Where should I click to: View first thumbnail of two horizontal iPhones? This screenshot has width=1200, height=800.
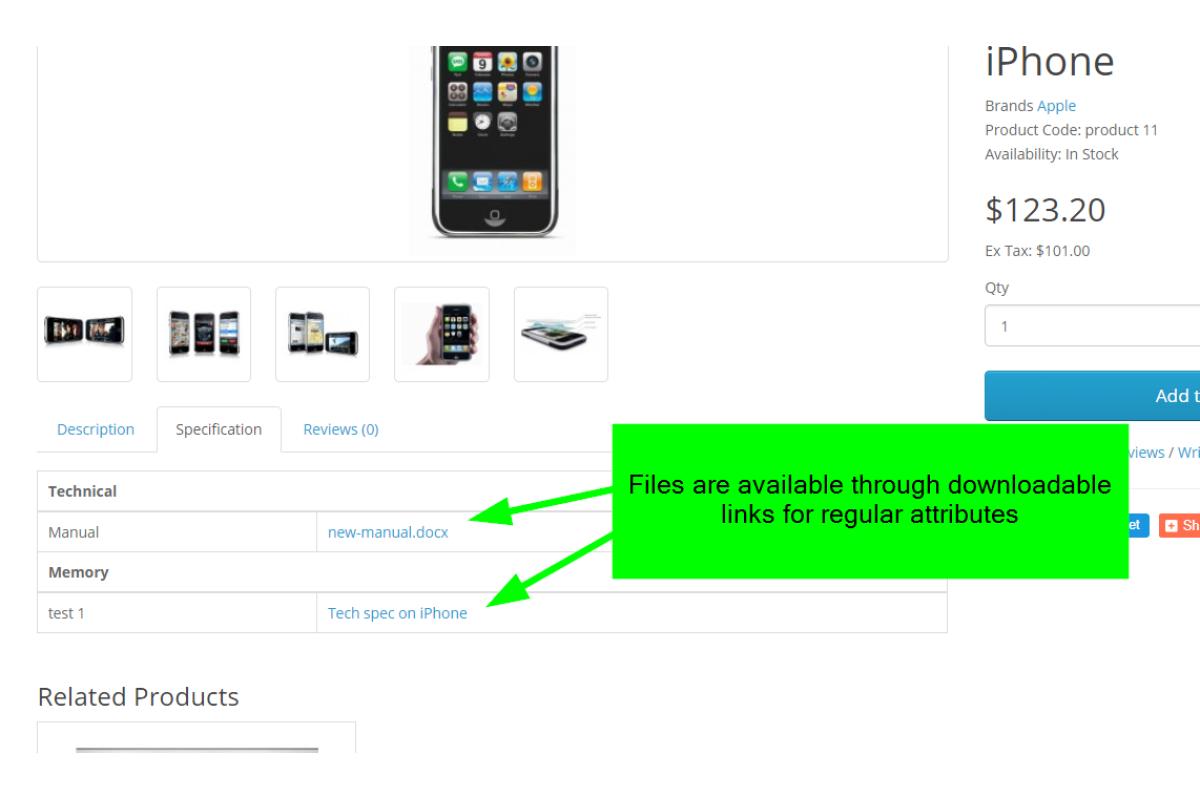coord(85,334)
